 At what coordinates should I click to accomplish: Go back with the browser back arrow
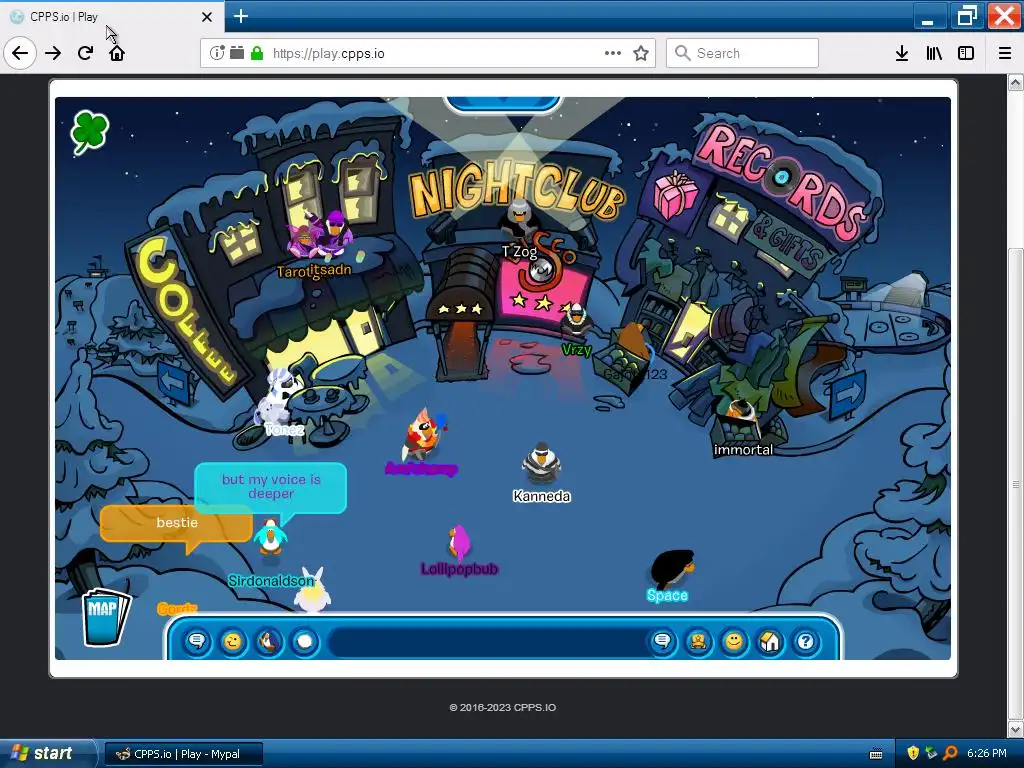tap(20, 53)
